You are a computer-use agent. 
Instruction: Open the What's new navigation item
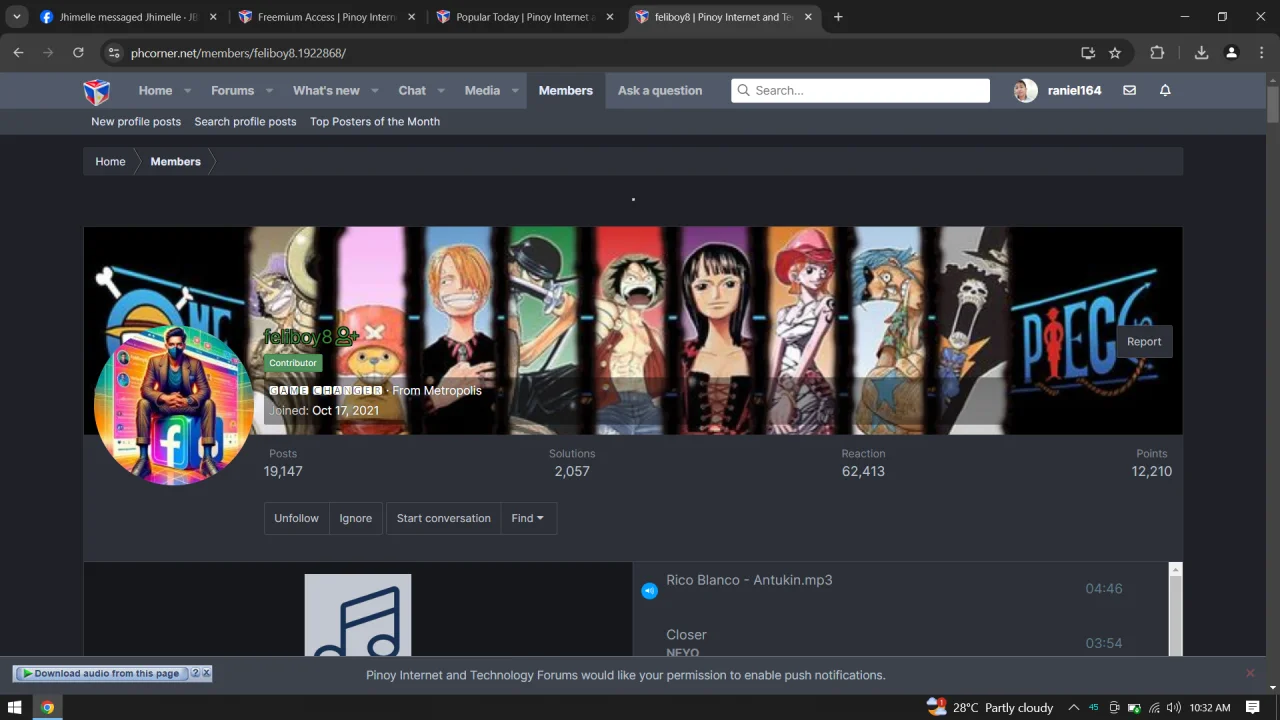pyautogui.click(x=326, y=90)
